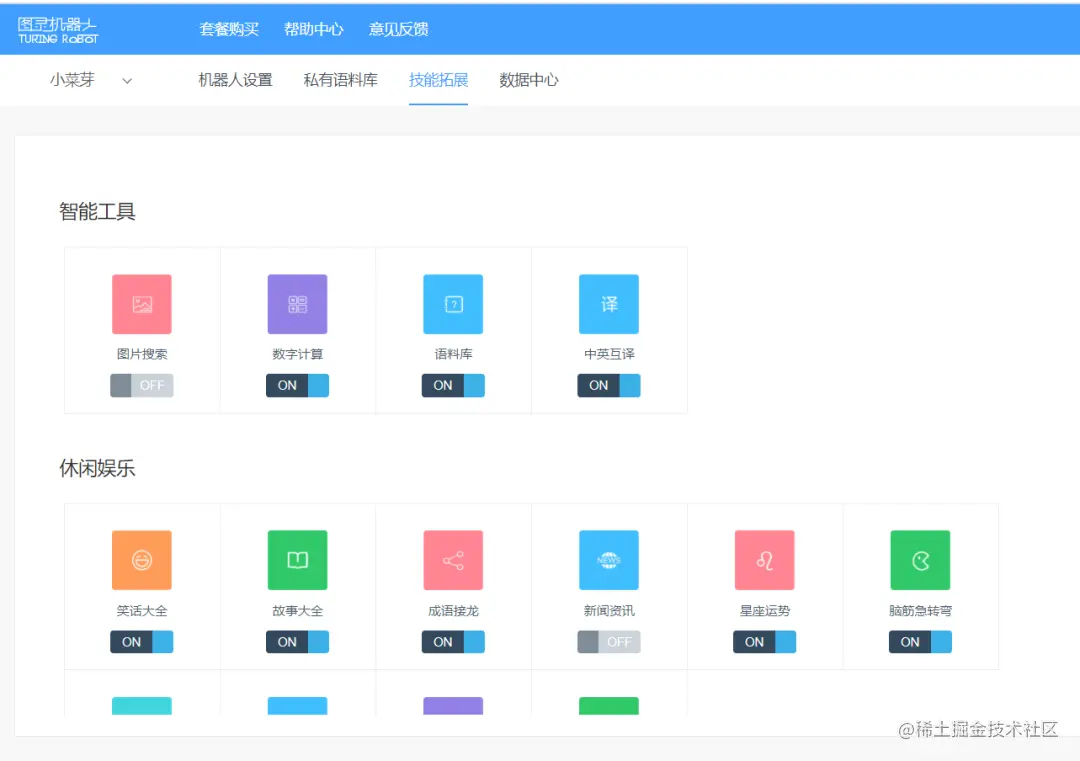Open the 成语接龙 share icon
1080x761 pixels.
pyautogui.click(x=453, y=560)
